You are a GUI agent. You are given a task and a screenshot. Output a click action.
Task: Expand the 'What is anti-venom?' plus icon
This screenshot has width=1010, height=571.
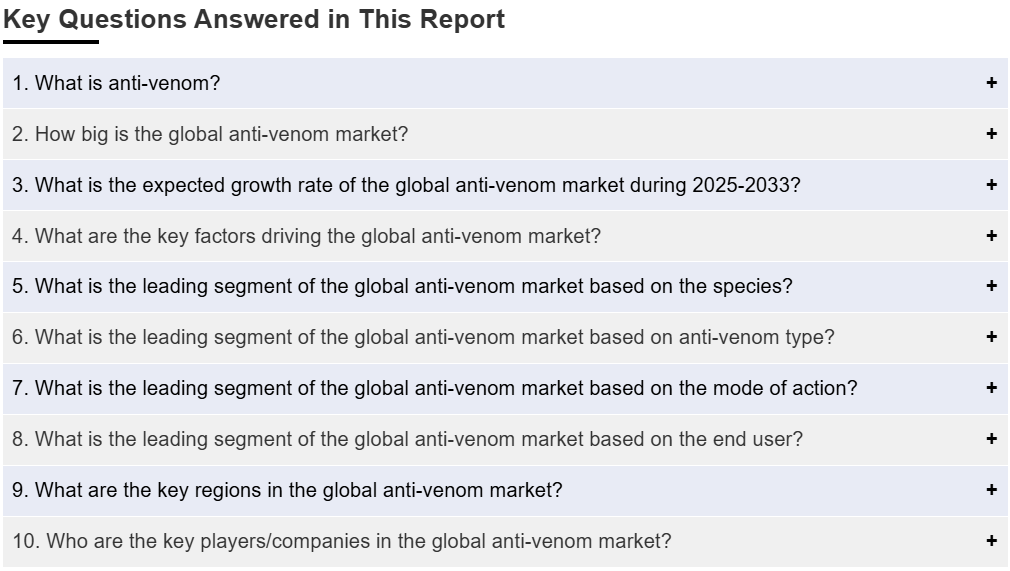pyautogui.click(x=991, y=82)
